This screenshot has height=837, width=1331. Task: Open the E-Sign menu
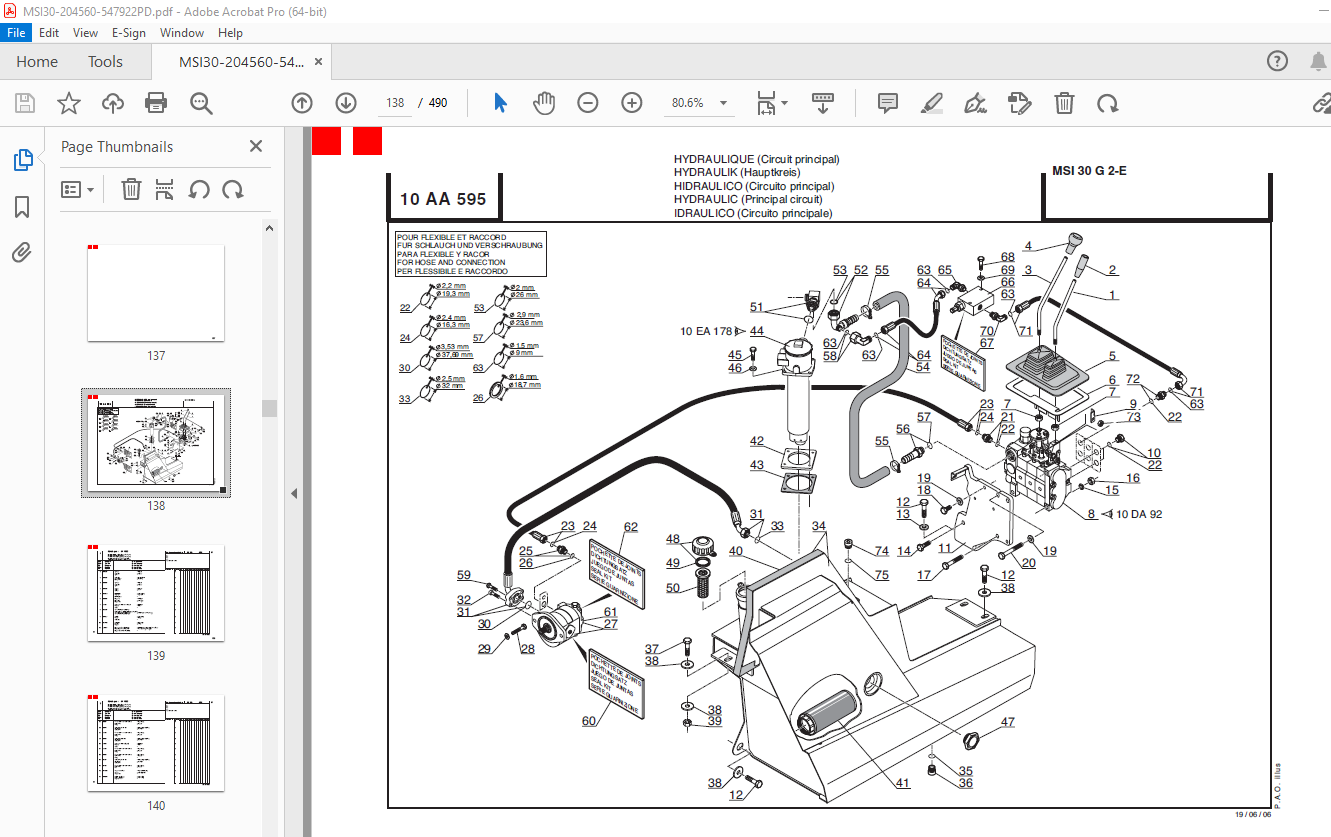(x=128, y=33)
